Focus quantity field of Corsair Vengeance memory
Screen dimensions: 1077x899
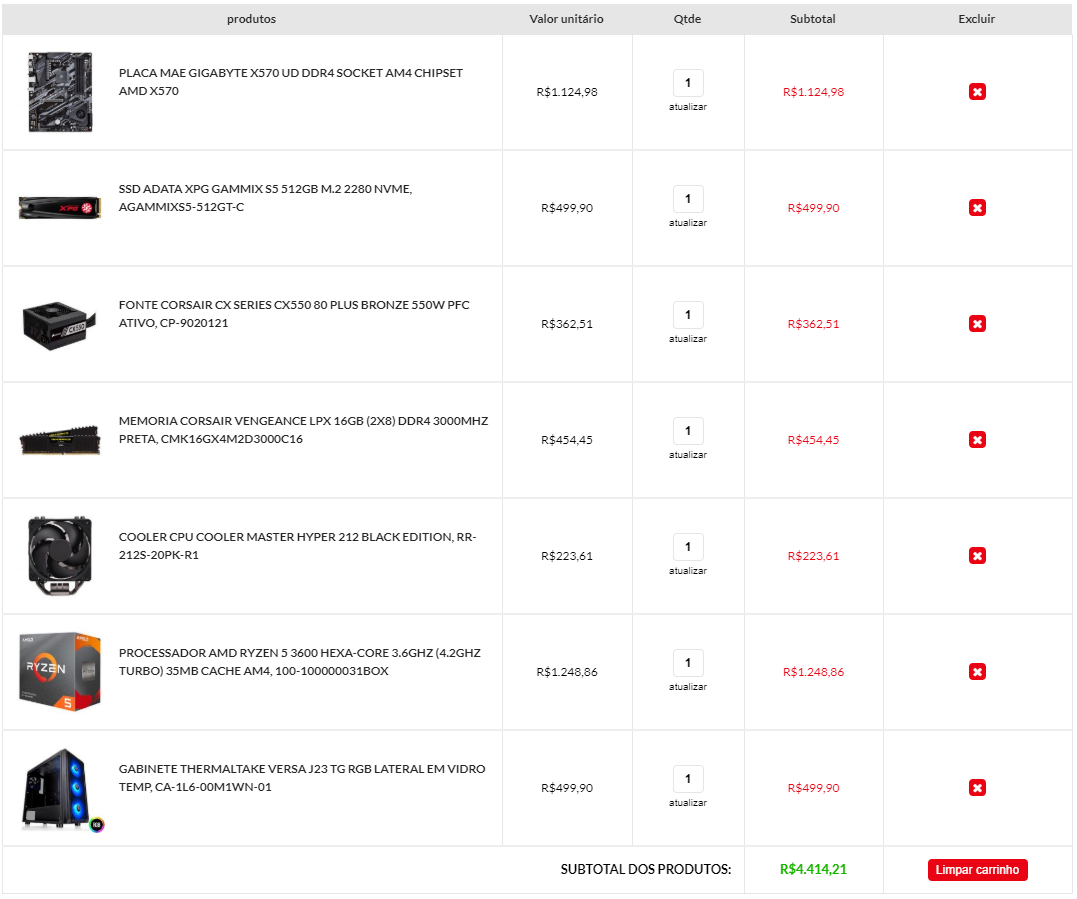688,431
